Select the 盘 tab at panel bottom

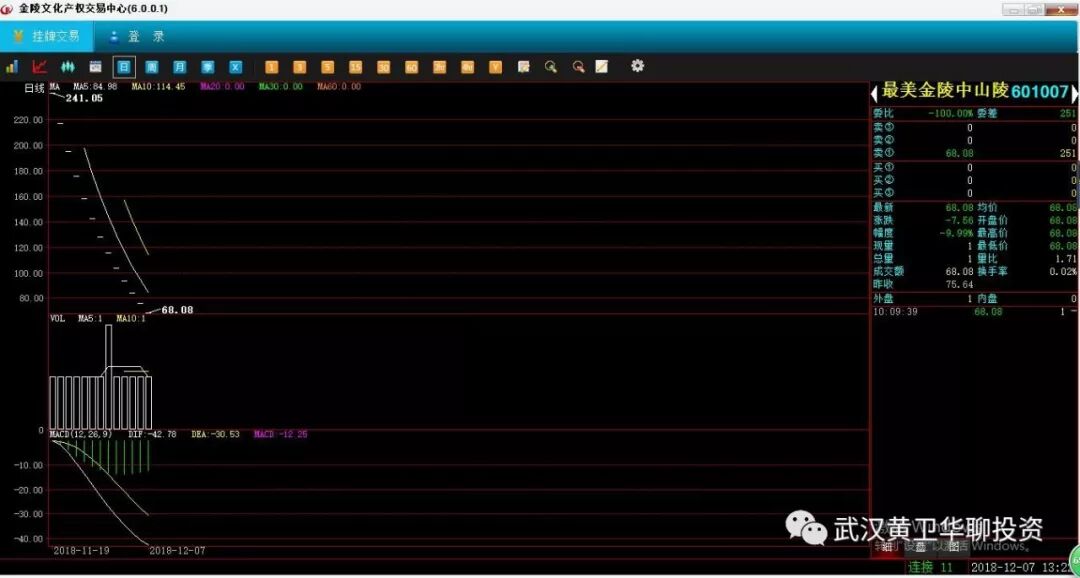coord(920,546)
